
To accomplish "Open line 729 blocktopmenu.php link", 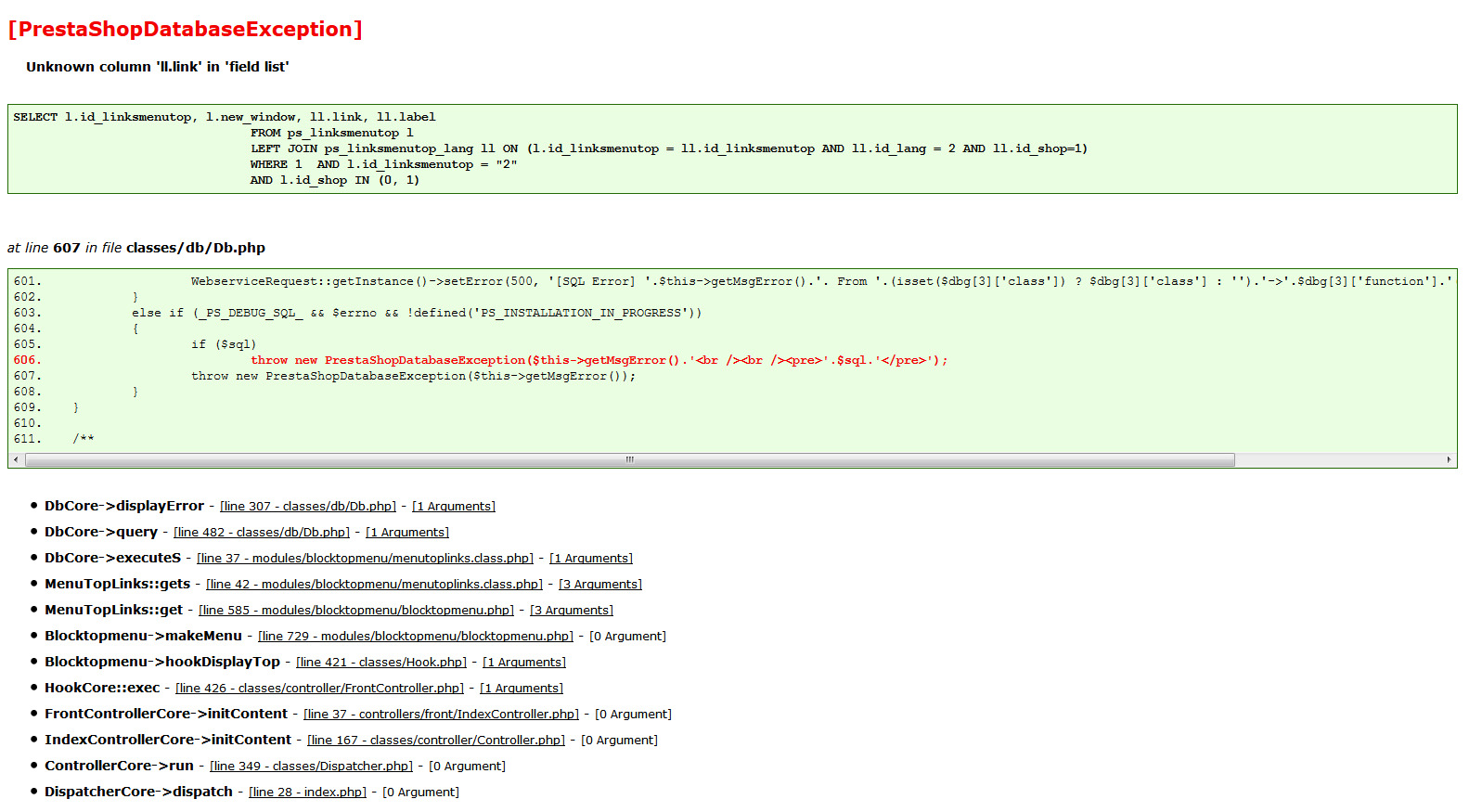I will (416, 637).
